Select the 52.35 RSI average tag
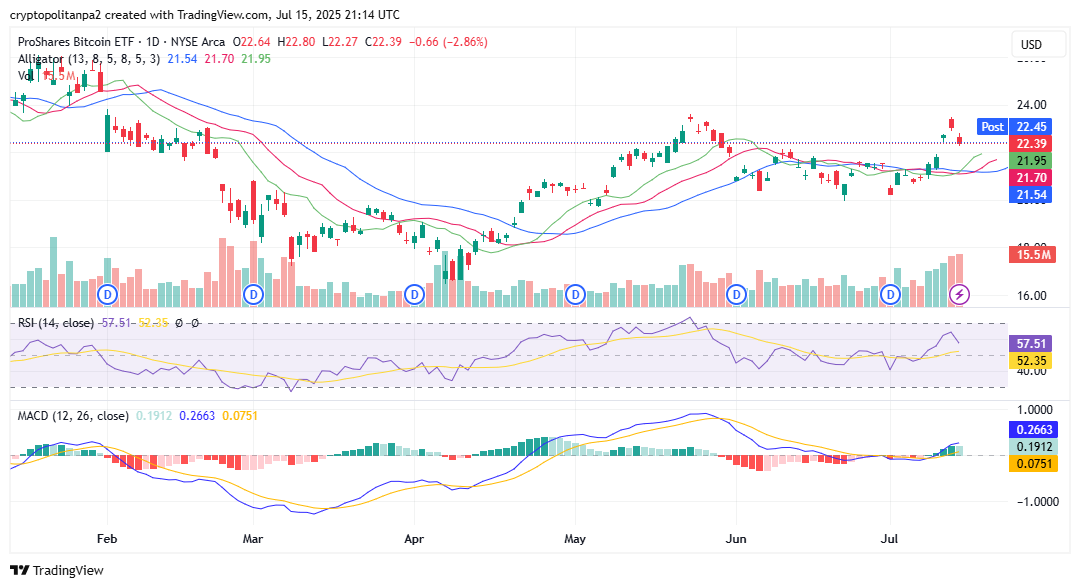This screenshot has height=588, width=1080. tap(1031, 361)
